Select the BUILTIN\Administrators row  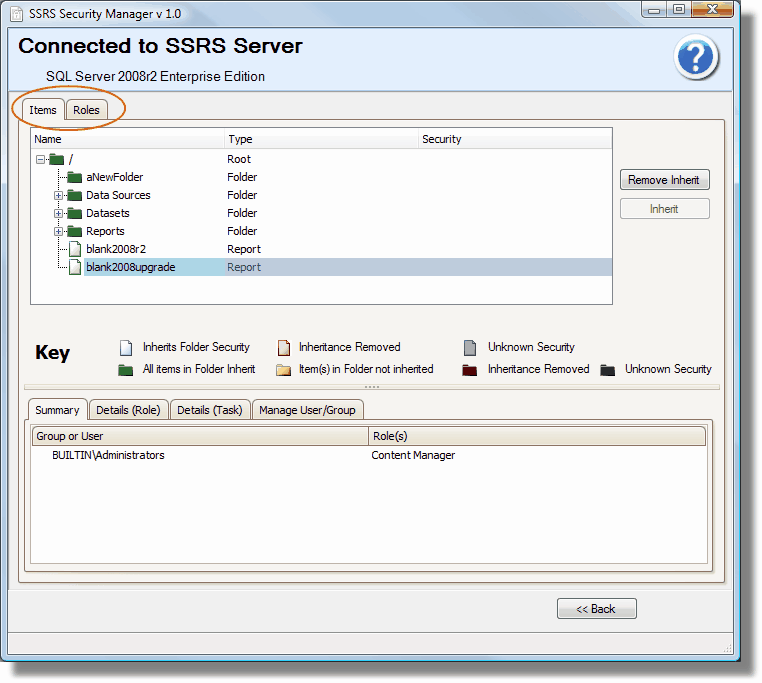369,455
